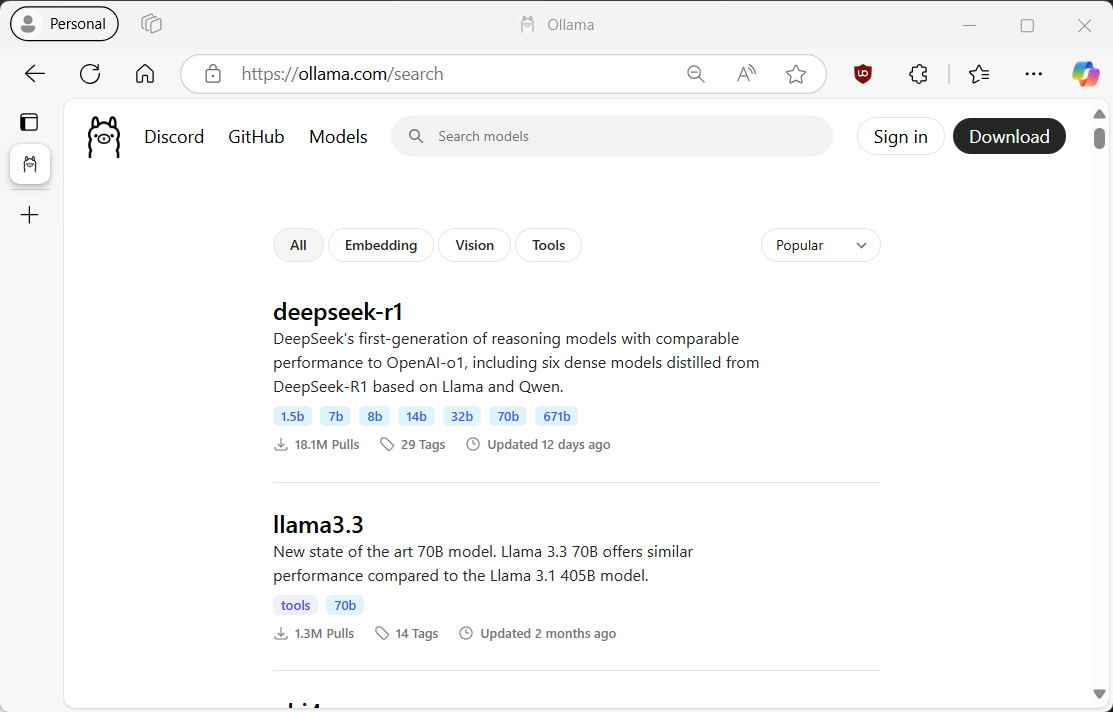Select the 1.5b tag of deepseek-r1
This screenshot has width=1113, height=712.
[x=292, y=417]
